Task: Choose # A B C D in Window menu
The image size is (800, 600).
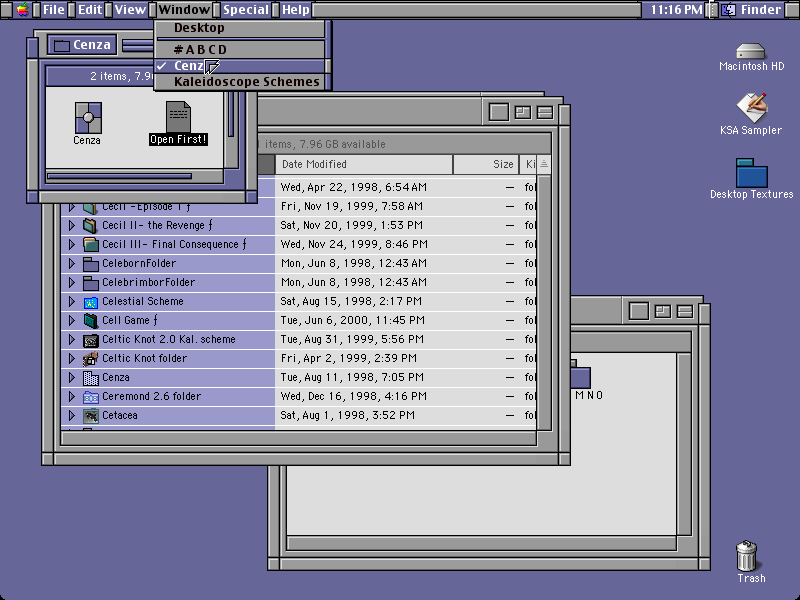Action: tap(240, 49)
